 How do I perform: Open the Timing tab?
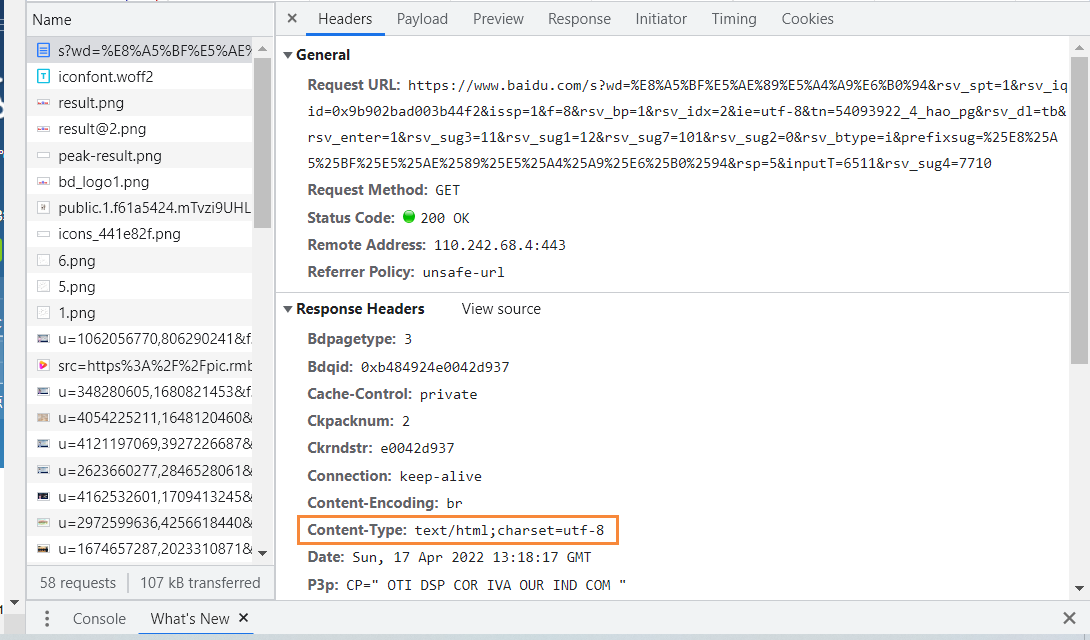(x=733, y=19)
